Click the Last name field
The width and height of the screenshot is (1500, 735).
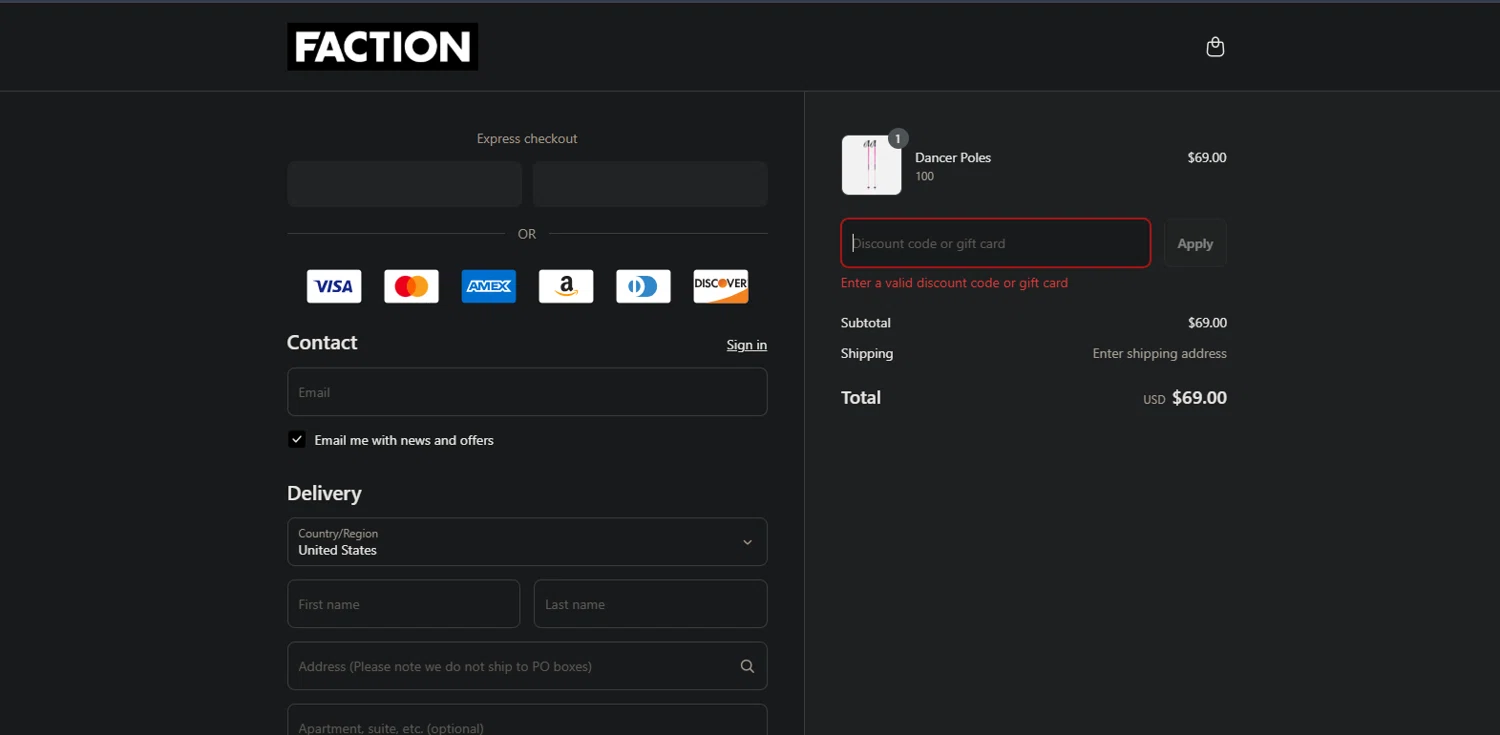coord(651,604)
